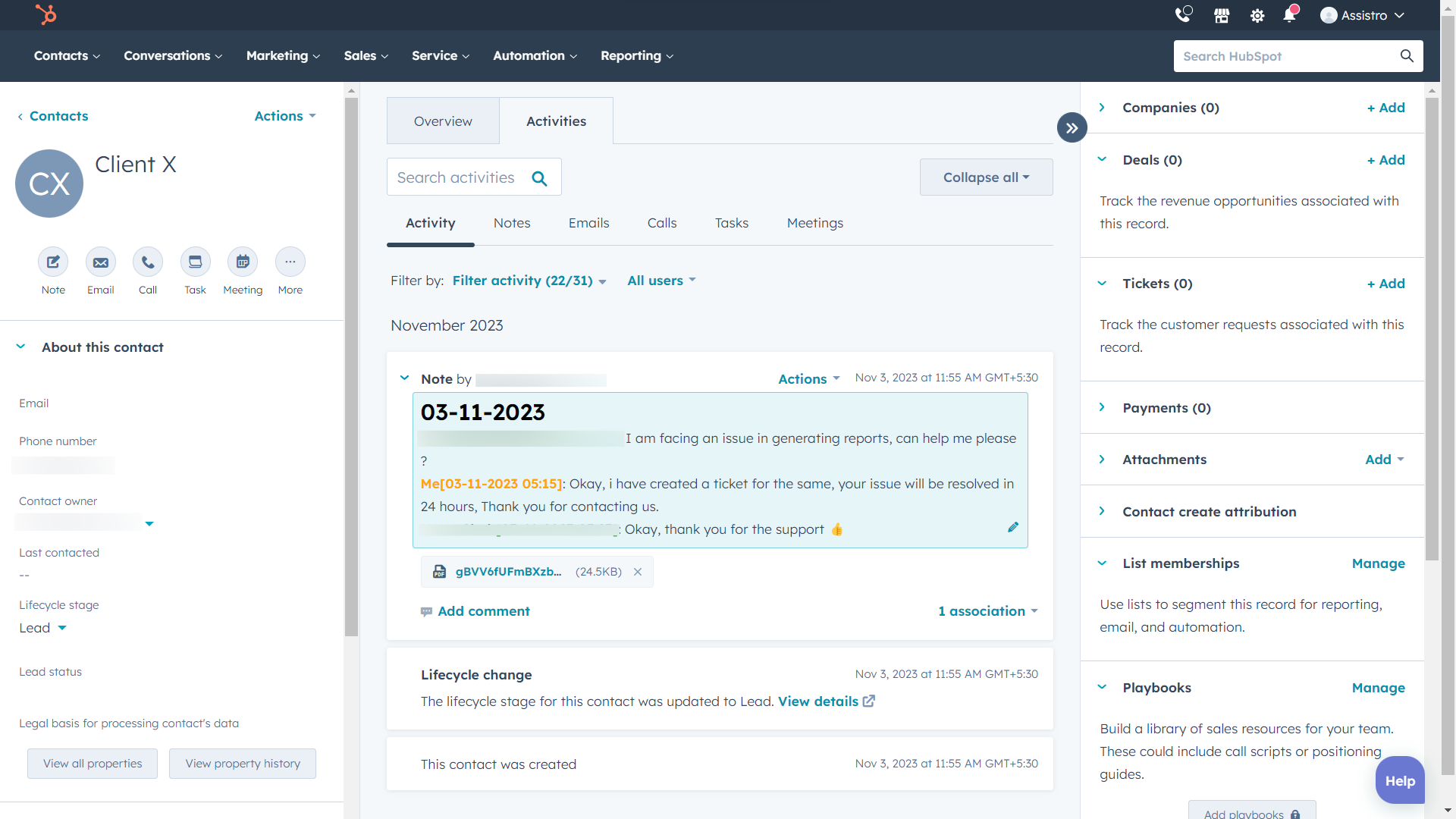
Task: Open the More actions icon
Action: click(x=290, y=262)
